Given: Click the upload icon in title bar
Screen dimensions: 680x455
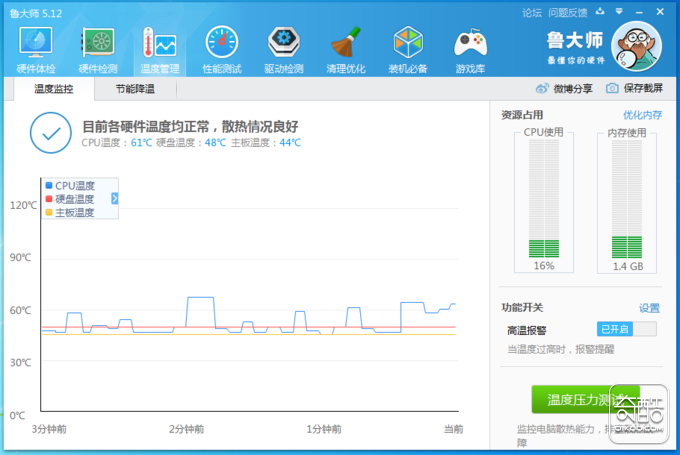Looking at the screenshot, I should tap(600, 12).
